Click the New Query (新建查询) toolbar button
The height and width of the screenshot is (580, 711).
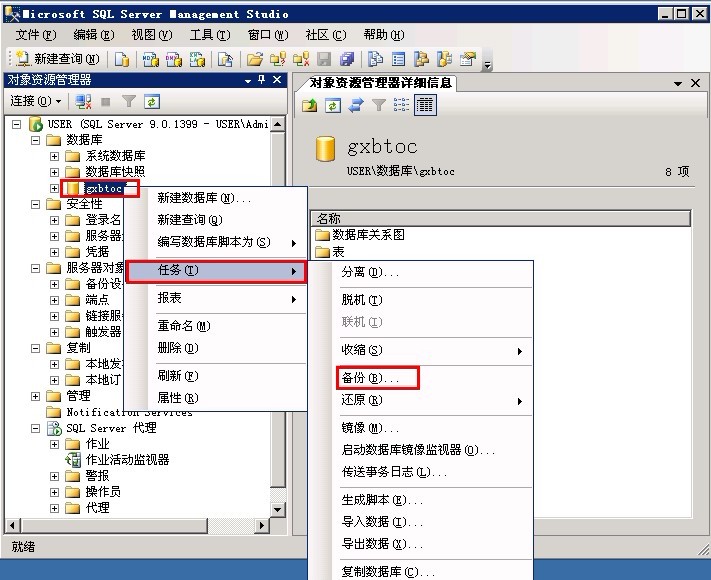point(58,59)
